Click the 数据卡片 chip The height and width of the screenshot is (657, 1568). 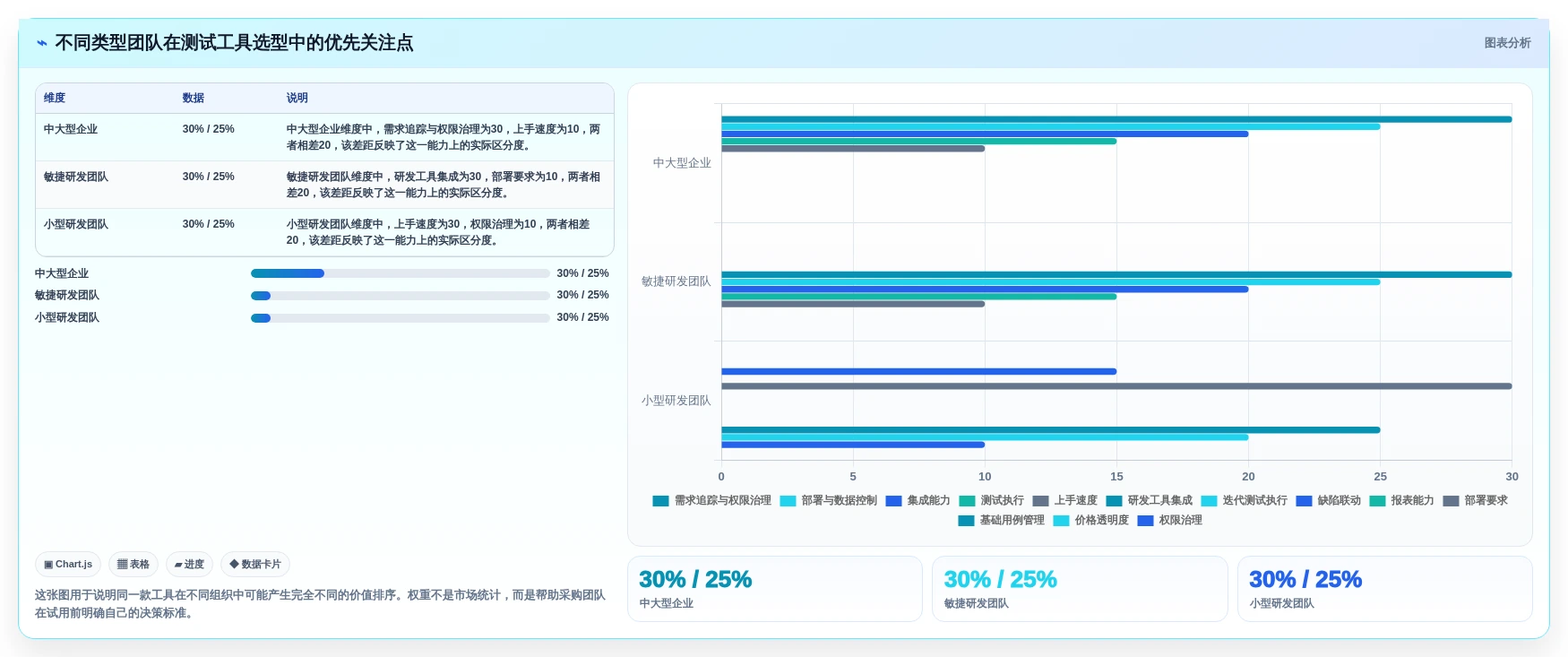pos(255,565)
